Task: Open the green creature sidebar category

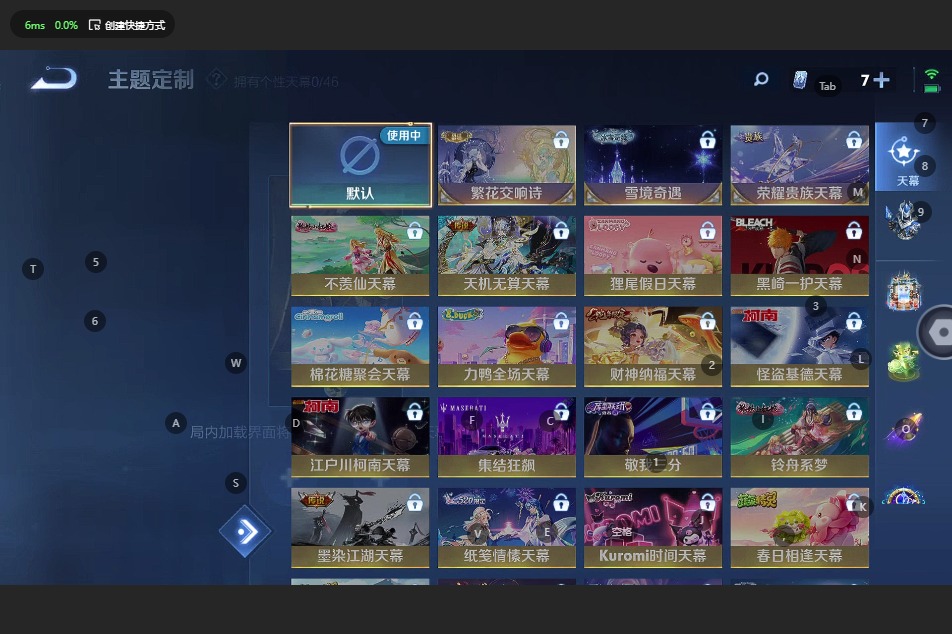Action: pos(903,362)
